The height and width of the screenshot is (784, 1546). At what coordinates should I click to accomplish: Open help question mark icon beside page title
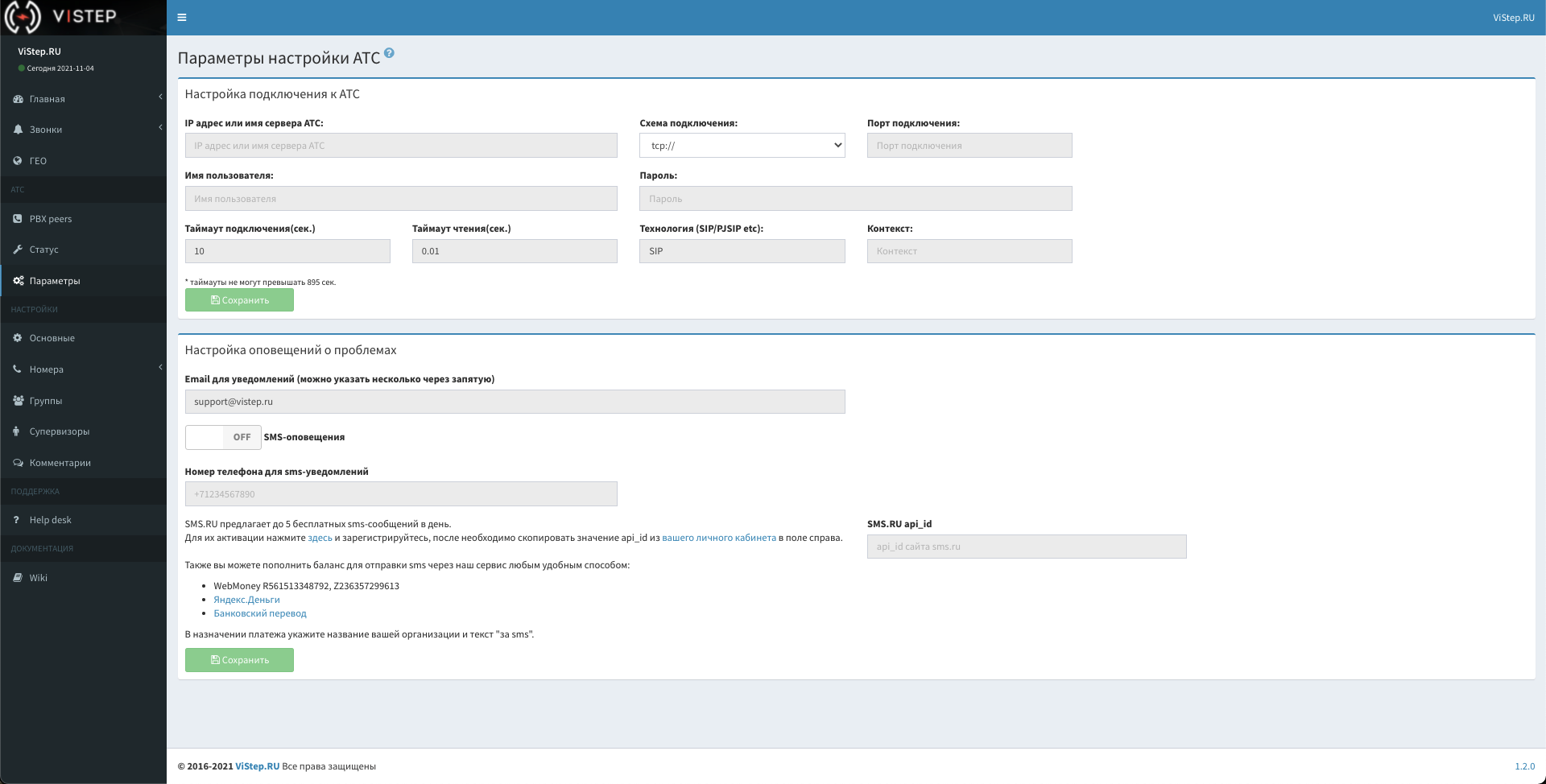[x=389, y=53]
